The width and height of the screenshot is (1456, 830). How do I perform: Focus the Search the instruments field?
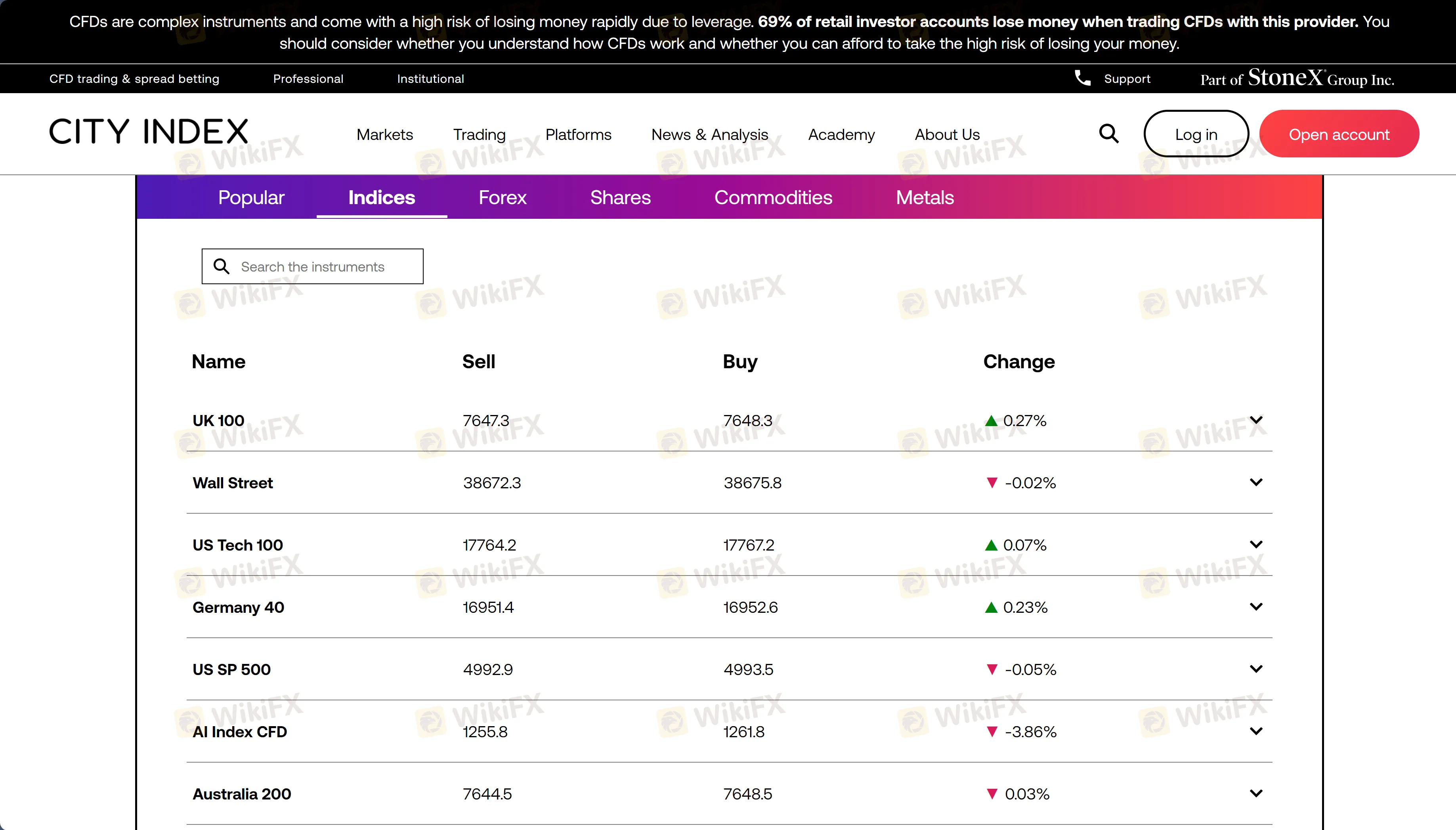[x=312, y=266]
